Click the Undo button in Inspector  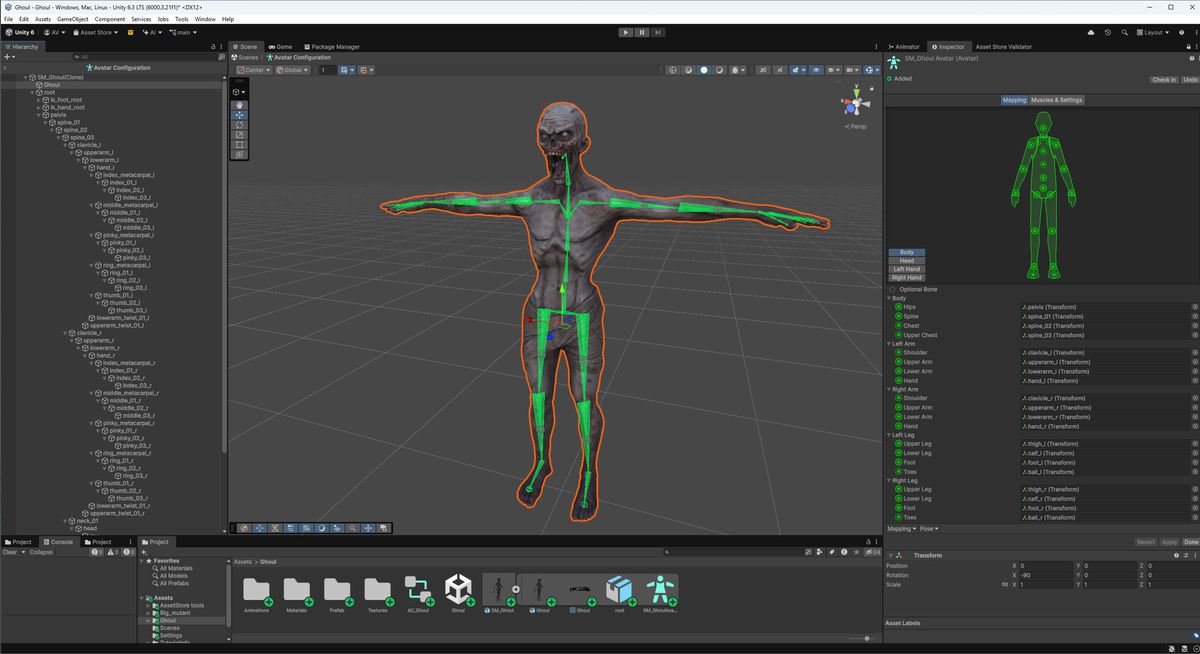click(x=1190, y=79)
